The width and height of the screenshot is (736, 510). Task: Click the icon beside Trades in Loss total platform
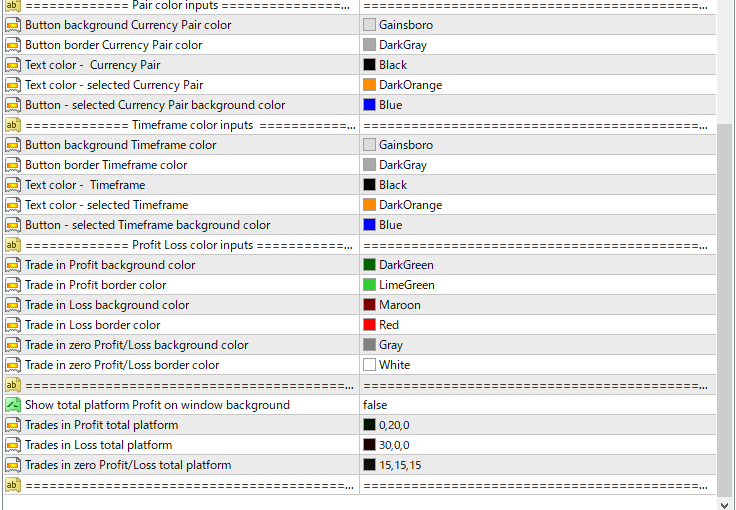tap(13, 445)
